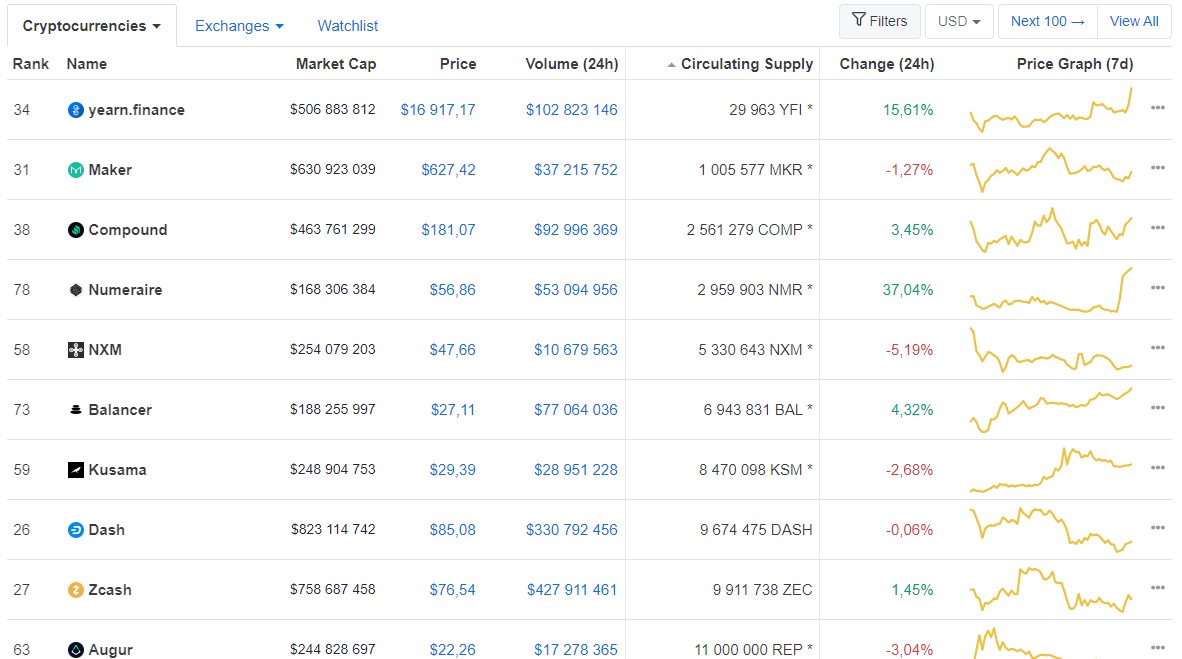
Task: Click the View All button
Action: coord(1134,21)
